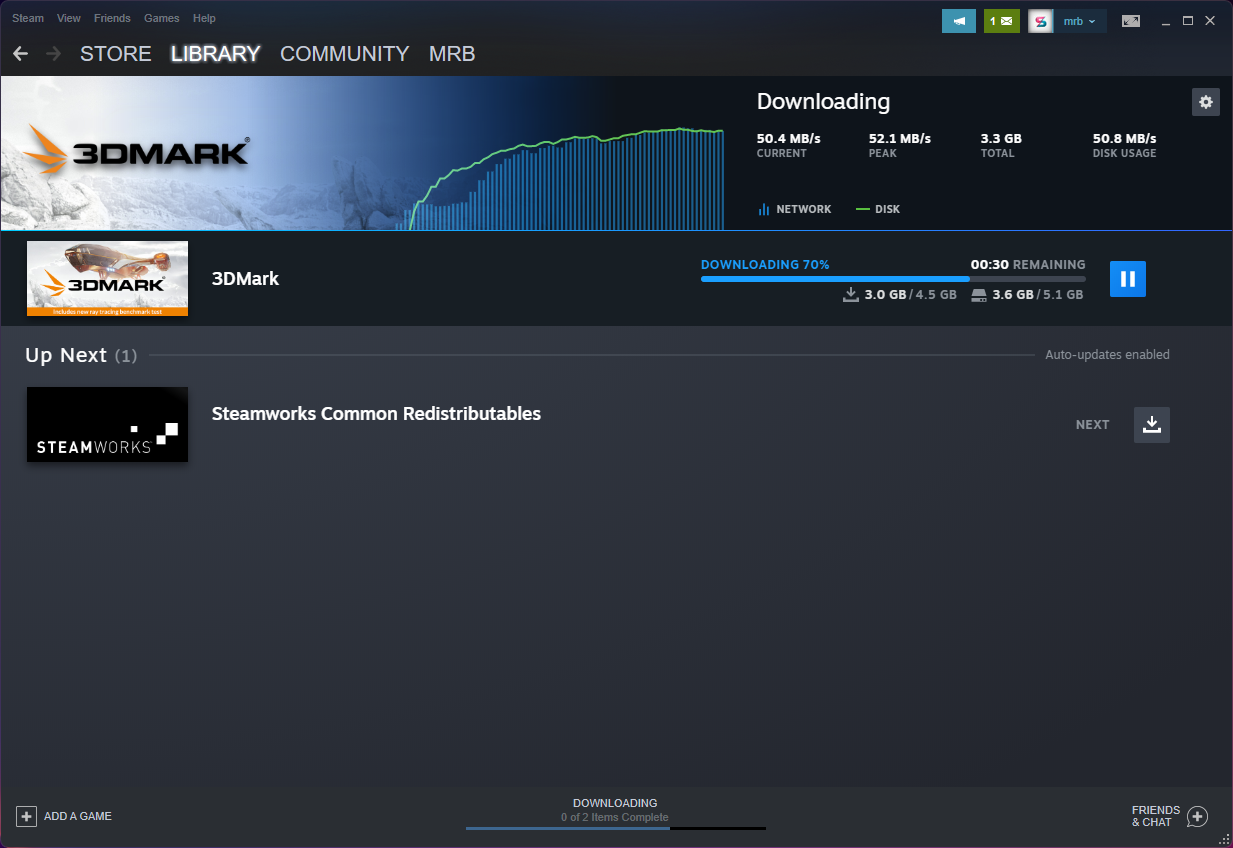Click the 3DMARK banner logo
Viewport: 1233px width, 848px height.
[x=135, y=150]
